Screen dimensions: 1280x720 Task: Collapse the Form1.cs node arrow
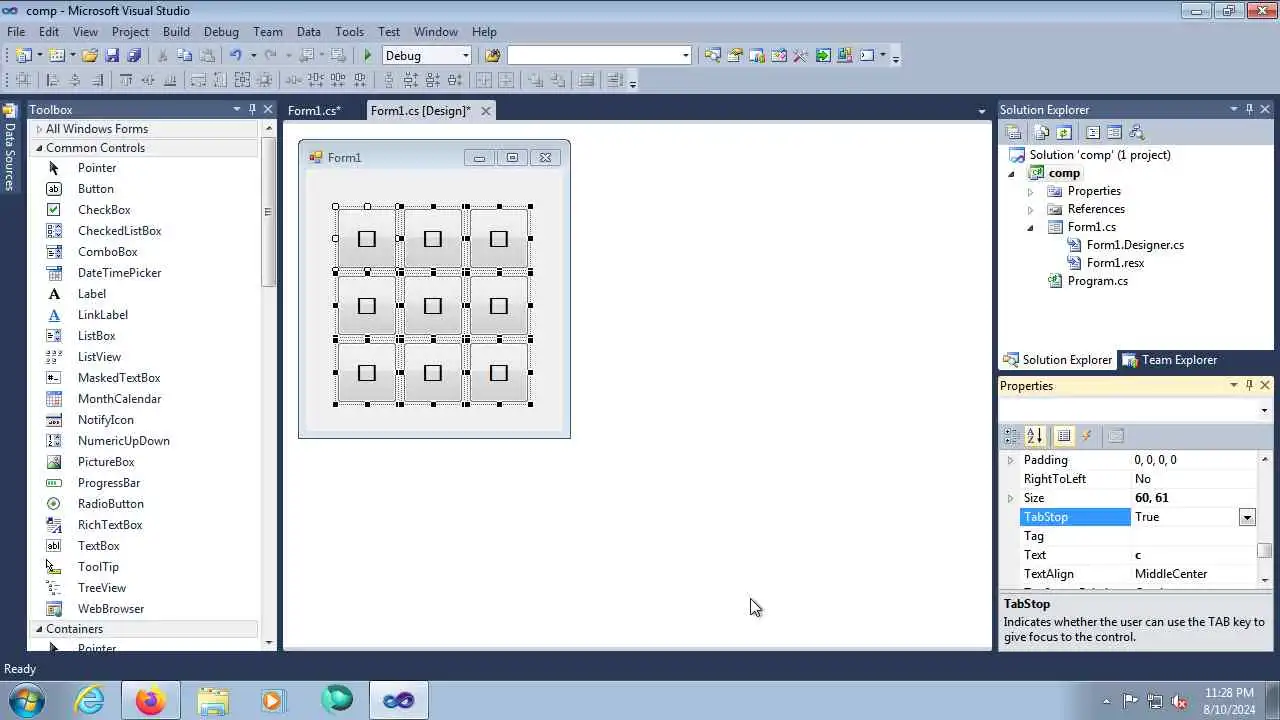pyautogui.click(x=1031, y=227)
